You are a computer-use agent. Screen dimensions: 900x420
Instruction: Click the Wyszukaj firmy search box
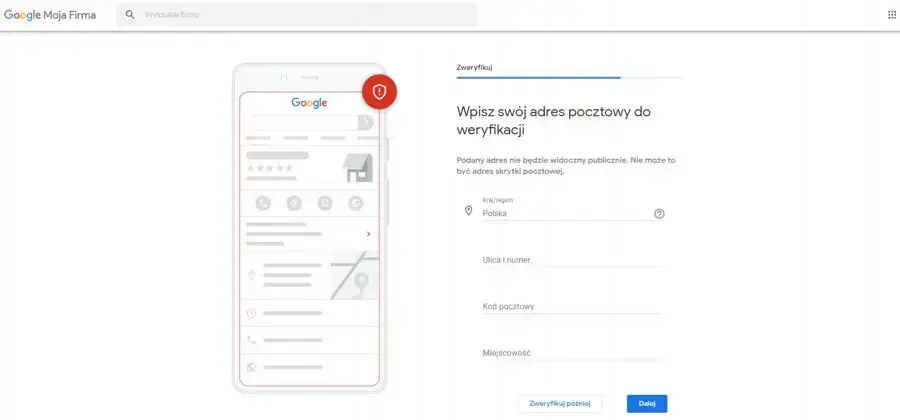[x=305, y=15]
